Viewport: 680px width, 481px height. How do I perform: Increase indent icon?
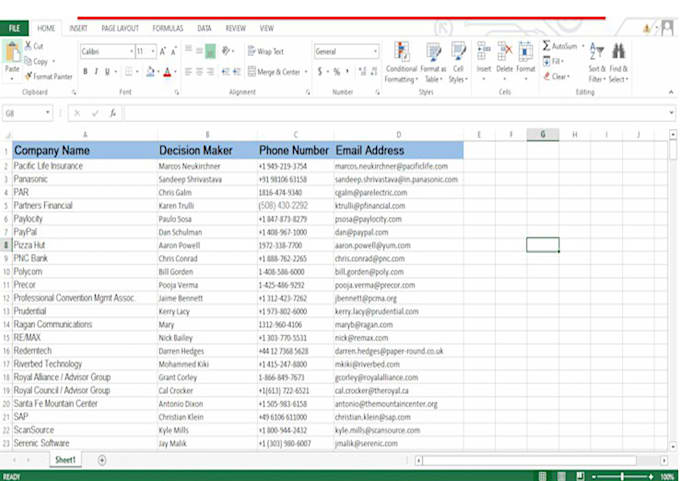236,72
